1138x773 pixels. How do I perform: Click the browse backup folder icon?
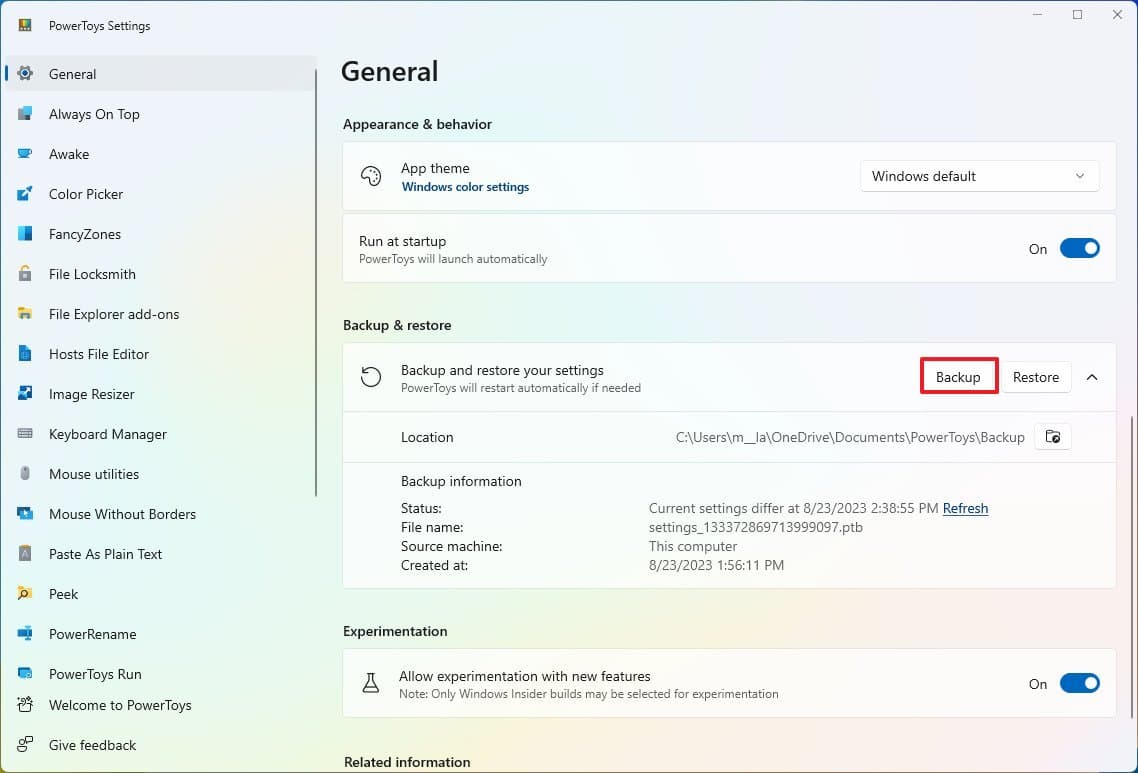[1052, 437]
